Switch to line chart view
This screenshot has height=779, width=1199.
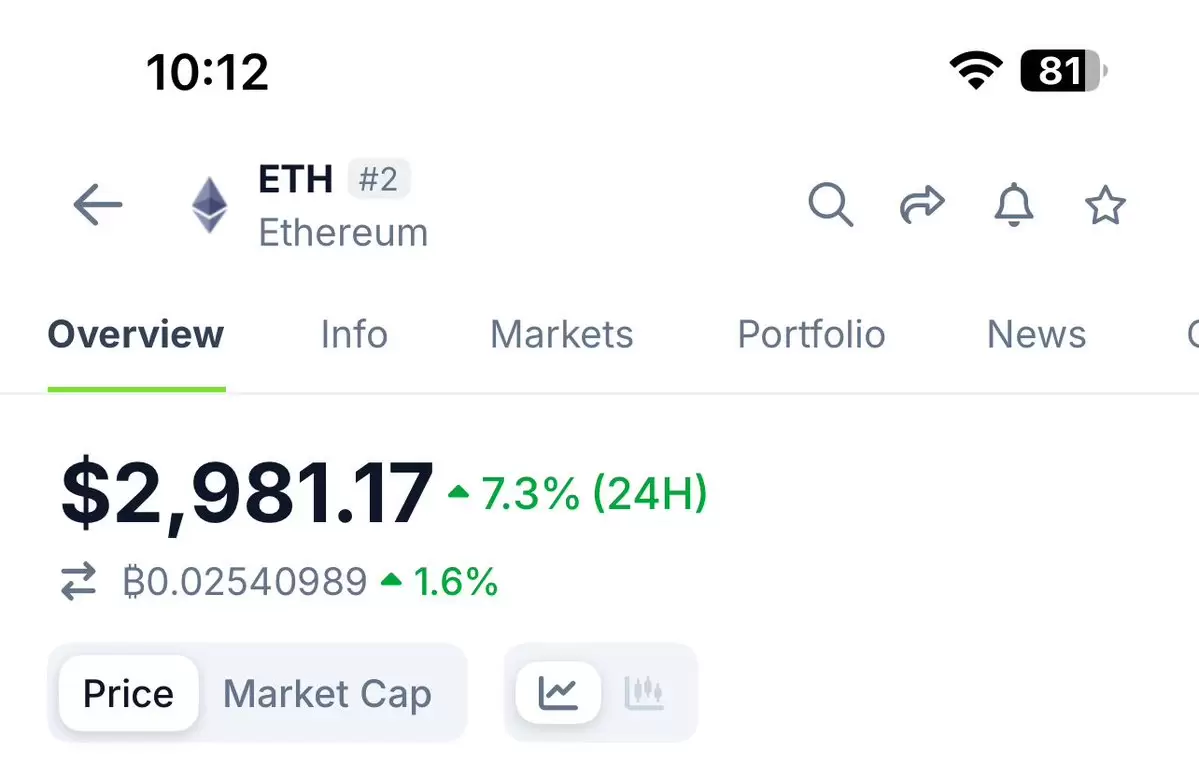click(x=558, y=693)
